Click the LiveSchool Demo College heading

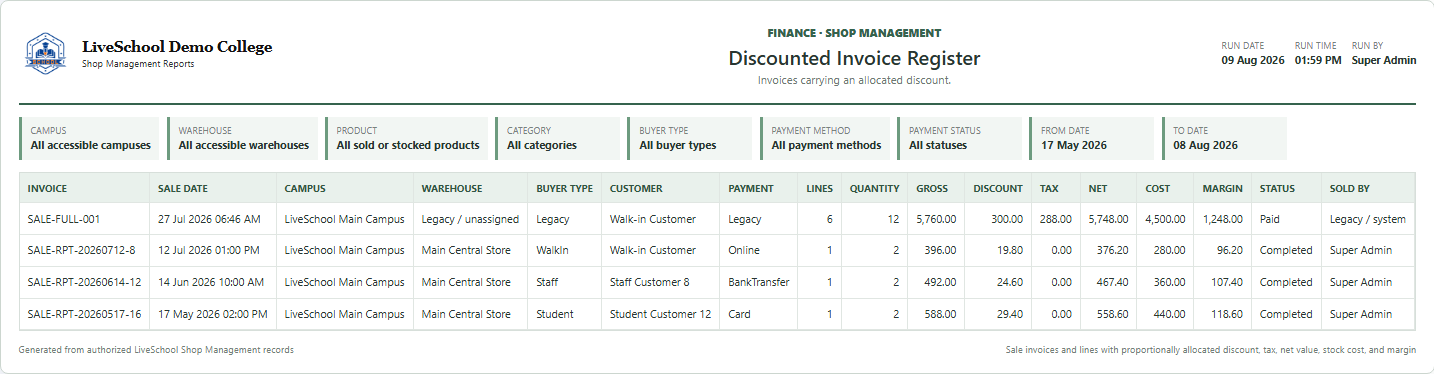pyautogui.click(x=177, y=47)
